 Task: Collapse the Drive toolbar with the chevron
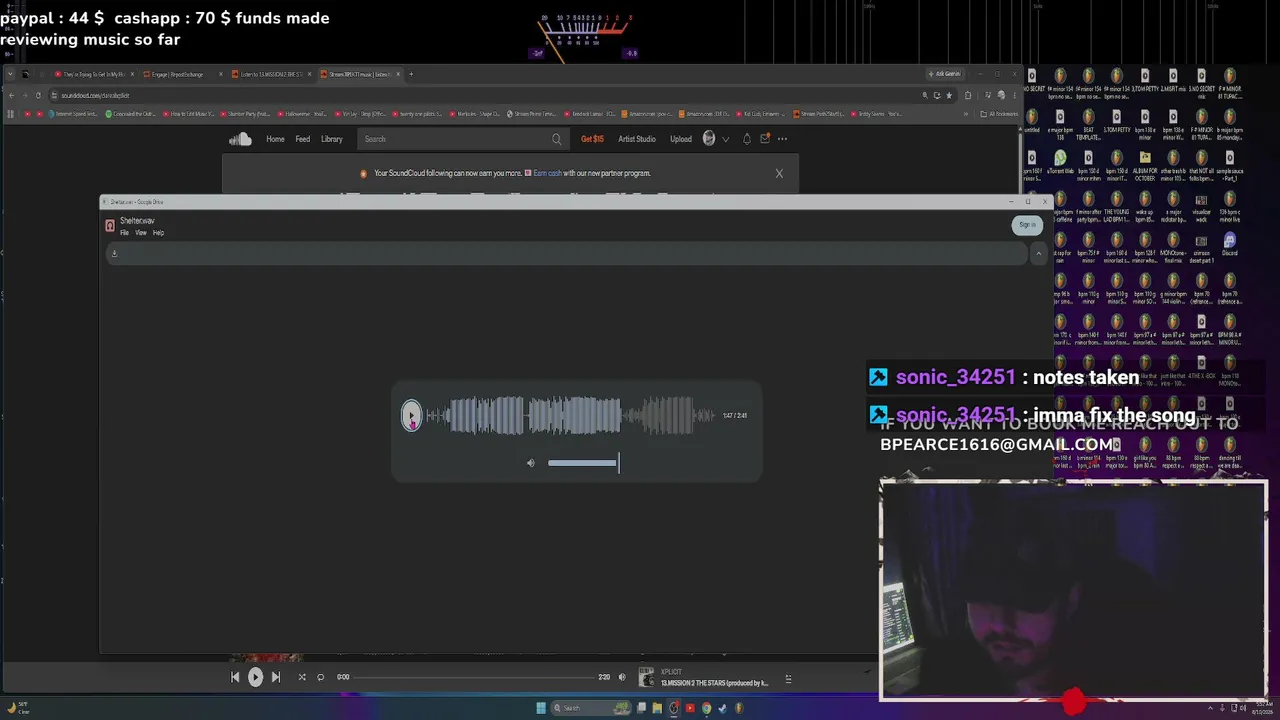pos(1038,254)
